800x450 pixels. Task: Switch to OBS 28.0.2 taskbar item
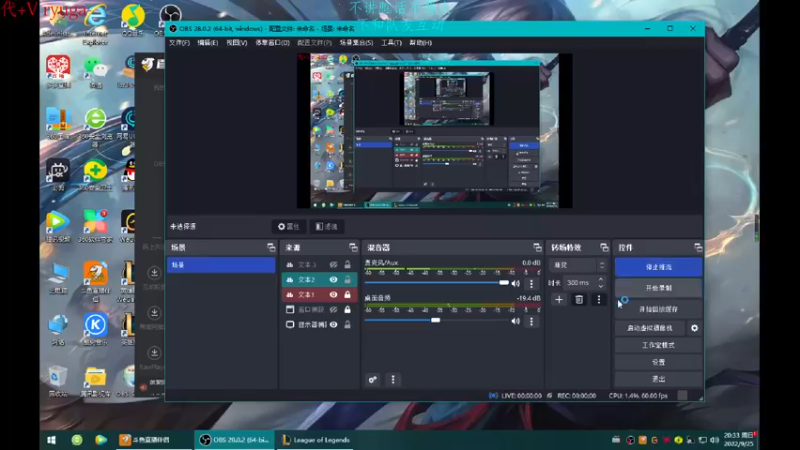(235, 440)
